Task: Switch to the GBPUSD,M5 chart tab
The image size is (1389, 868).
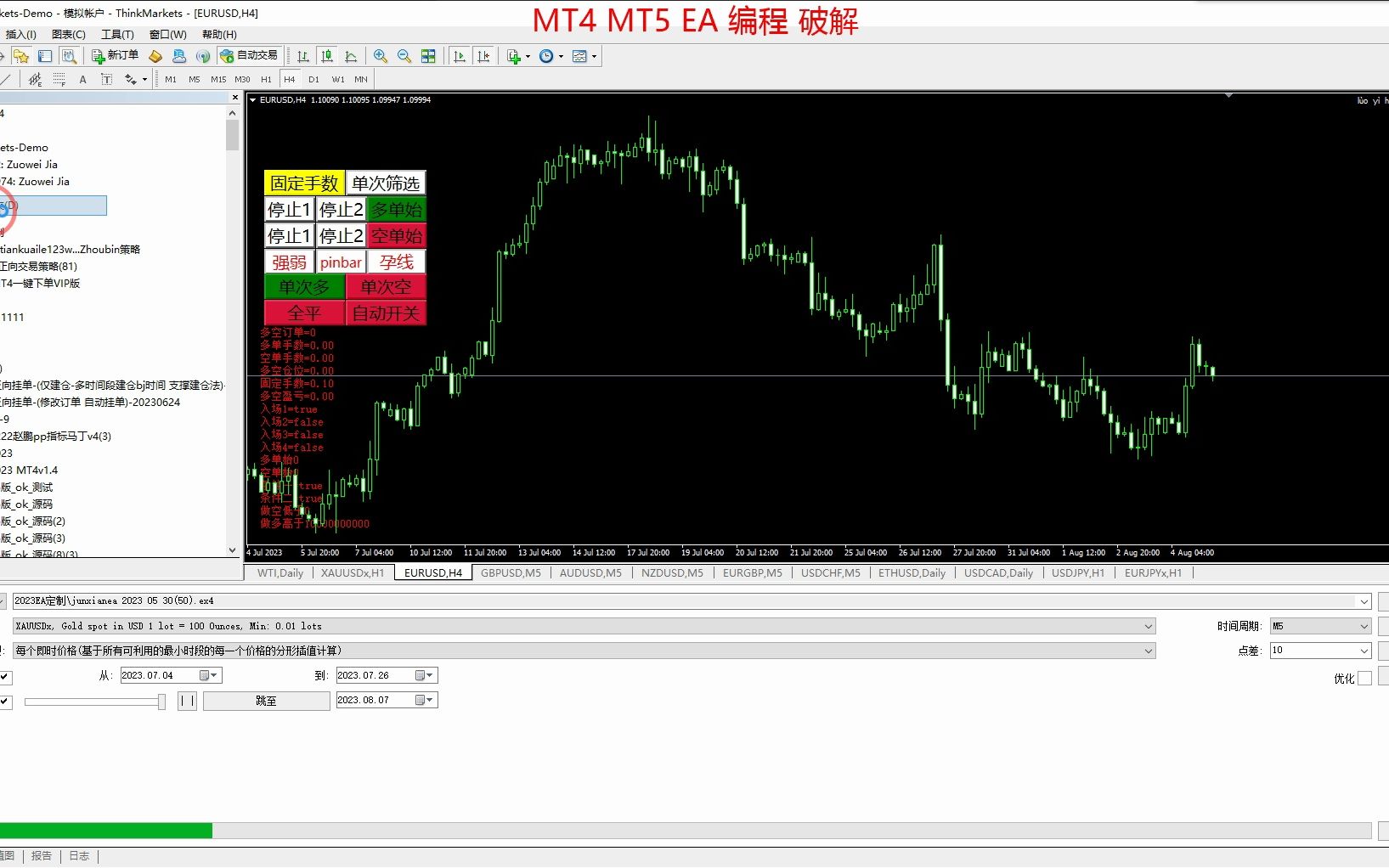Action: pos(511,572)
